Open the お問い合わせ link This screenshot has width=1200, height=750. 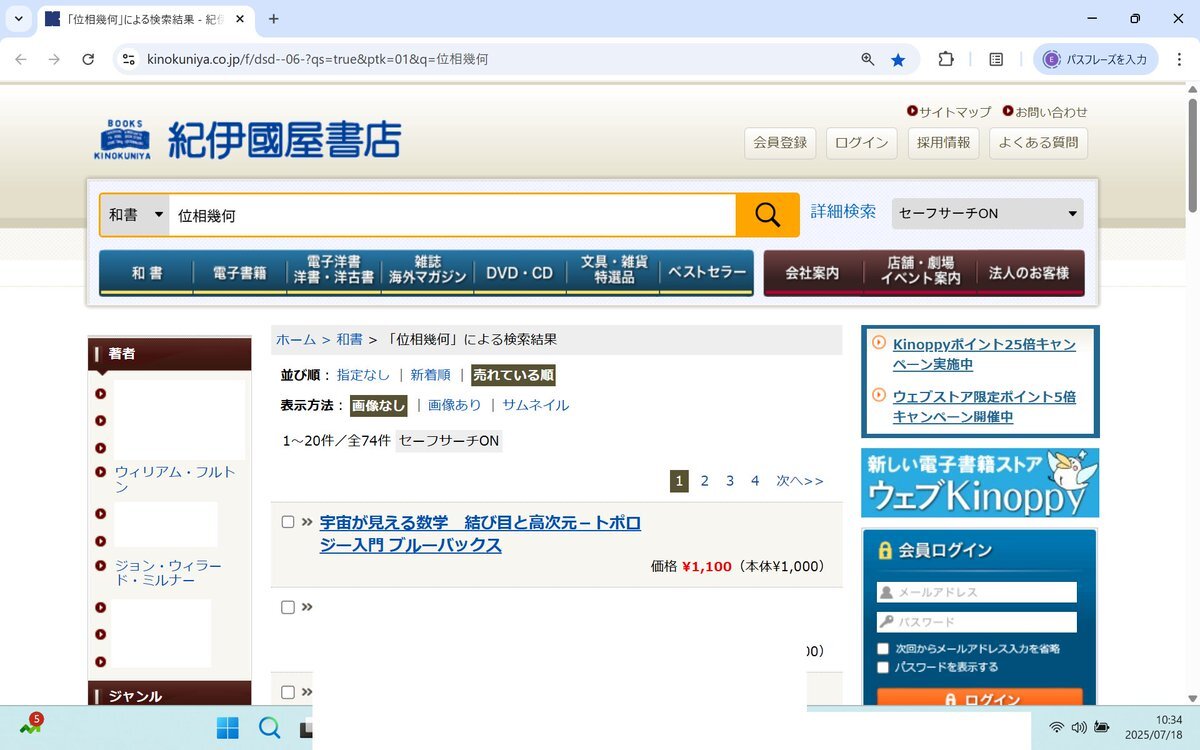click(1051, 112)
